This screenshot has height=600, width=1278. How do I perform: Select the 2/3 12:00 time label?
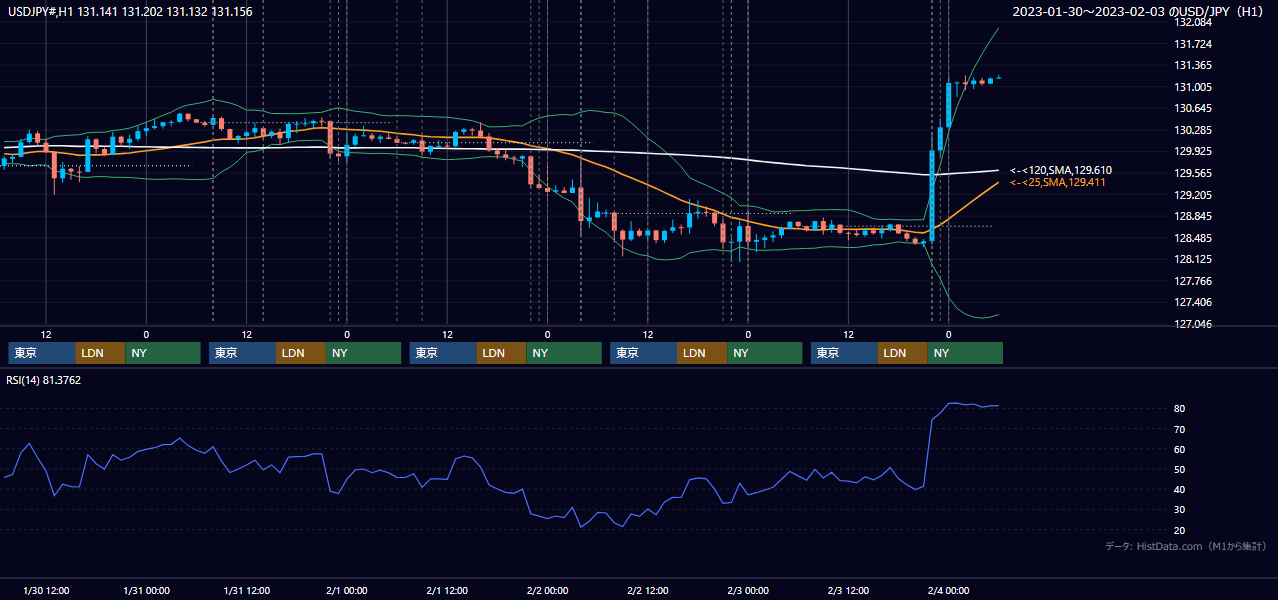(x=848, y=590)
